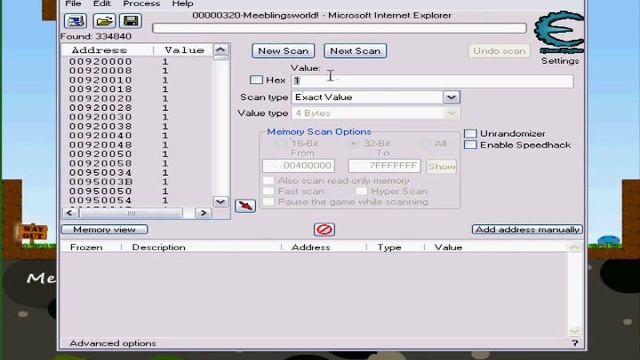Click the Undo scan button
The width and height of the screenshot is (640, 360).
(499, 51)
